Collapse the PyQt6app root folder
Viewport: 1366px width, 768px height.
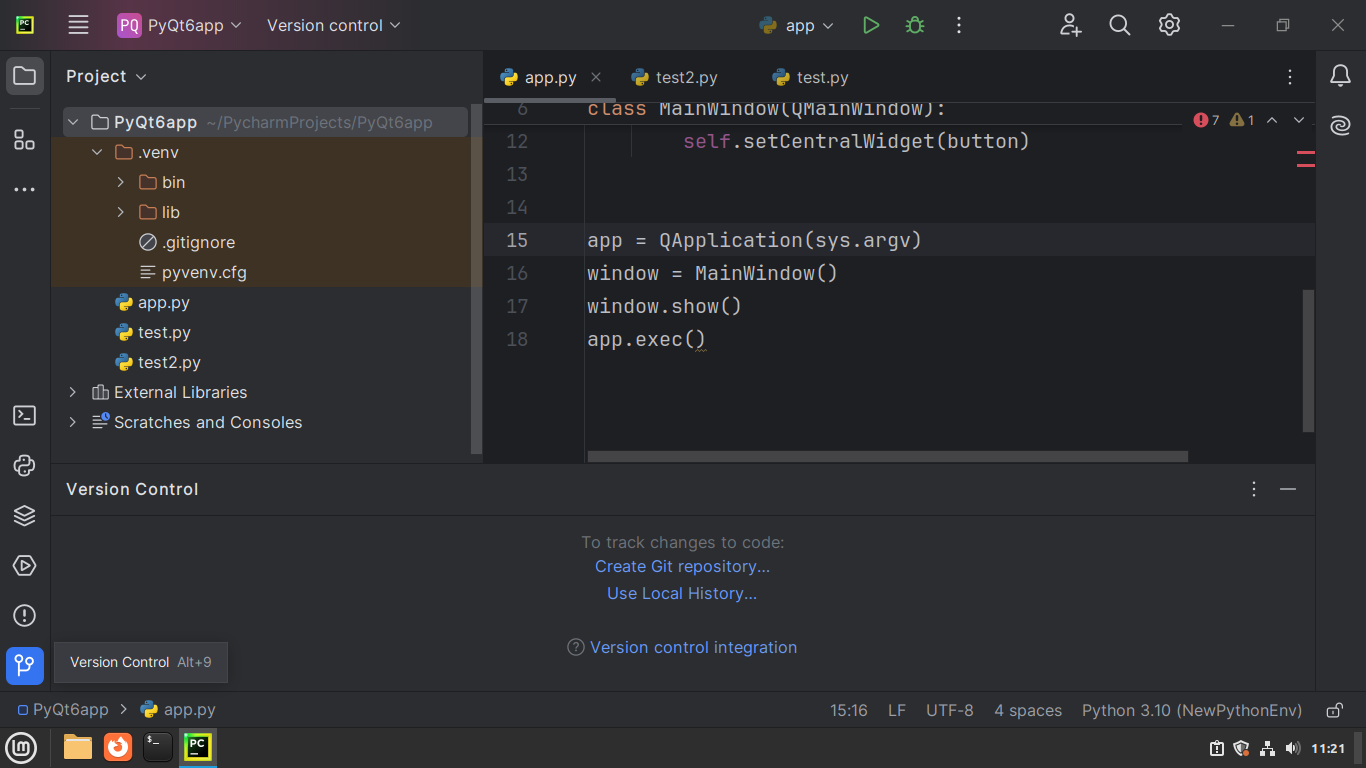click(73, 122)
